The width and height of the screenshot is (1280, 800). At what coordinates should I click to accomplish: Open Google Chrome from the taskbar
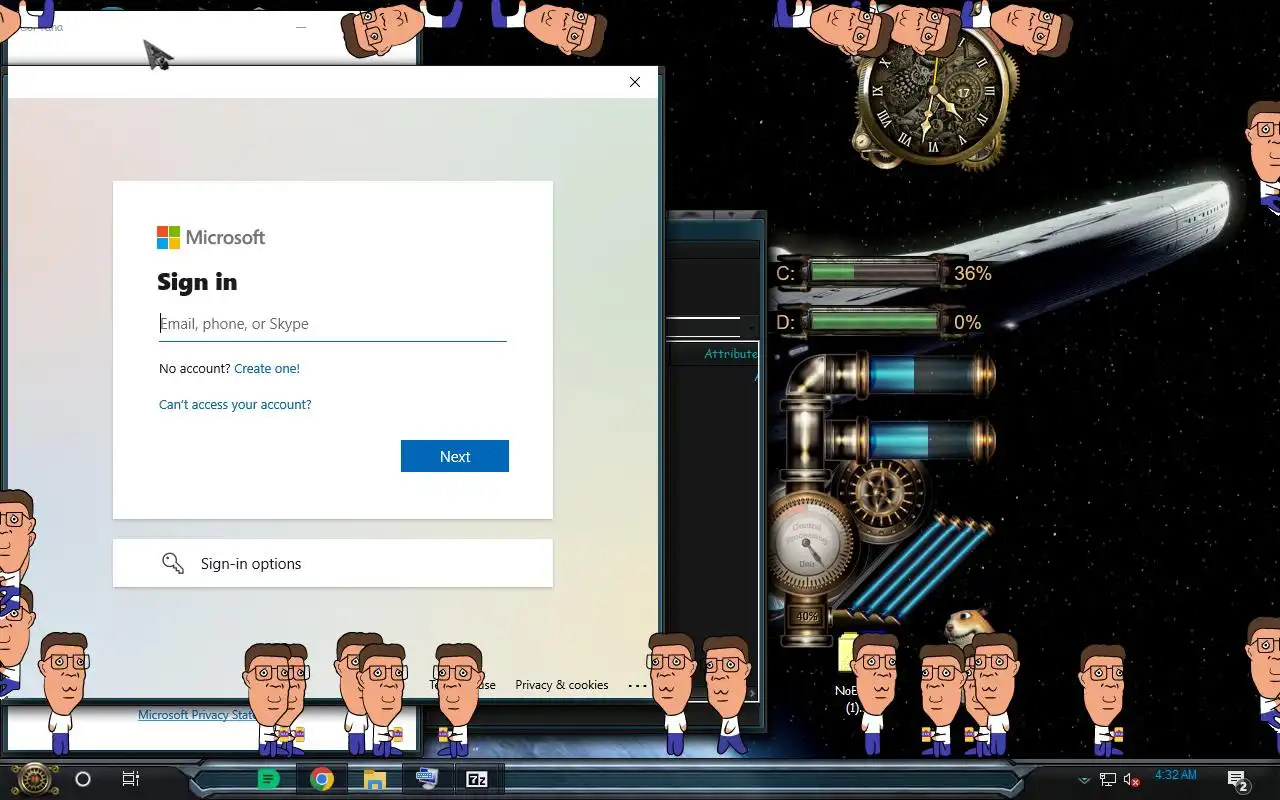pyautogui.click(x=321, y=779)
